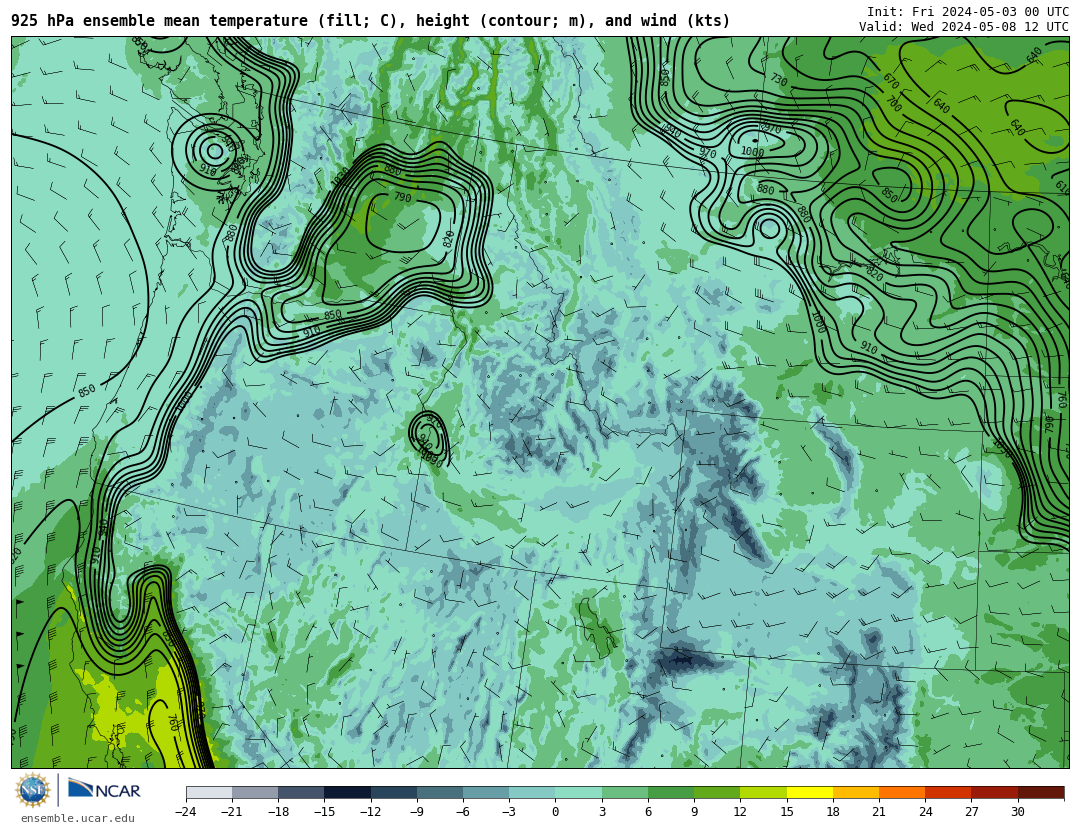
Task: Pick the color swatch between 3 and 6
Action: [x=625, y=792]
